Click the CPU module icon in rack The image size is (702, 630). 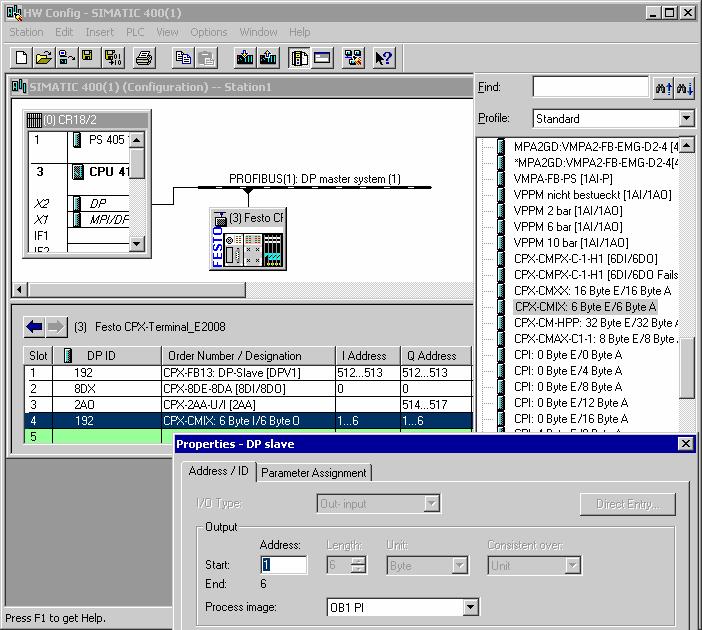click(78, 171)
